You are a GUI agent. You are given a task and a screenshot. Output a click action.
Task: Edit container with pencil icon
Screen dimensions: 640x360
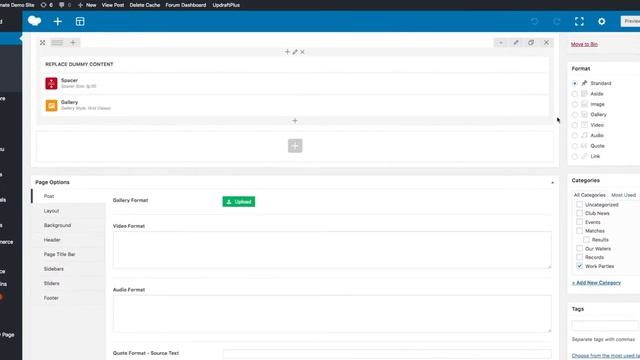pos(516,42)
